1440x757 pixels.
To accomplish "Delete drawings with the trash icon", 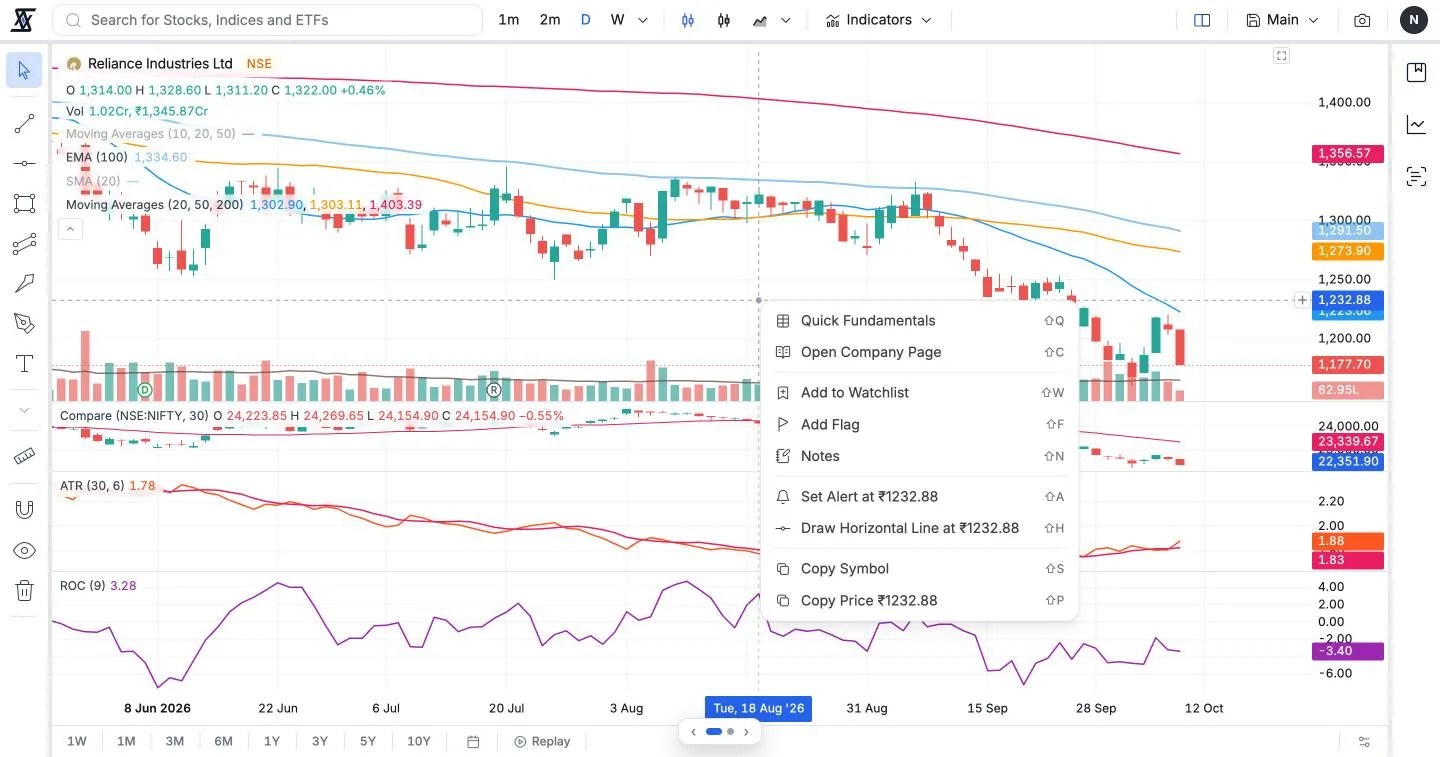I will (24, 591).
